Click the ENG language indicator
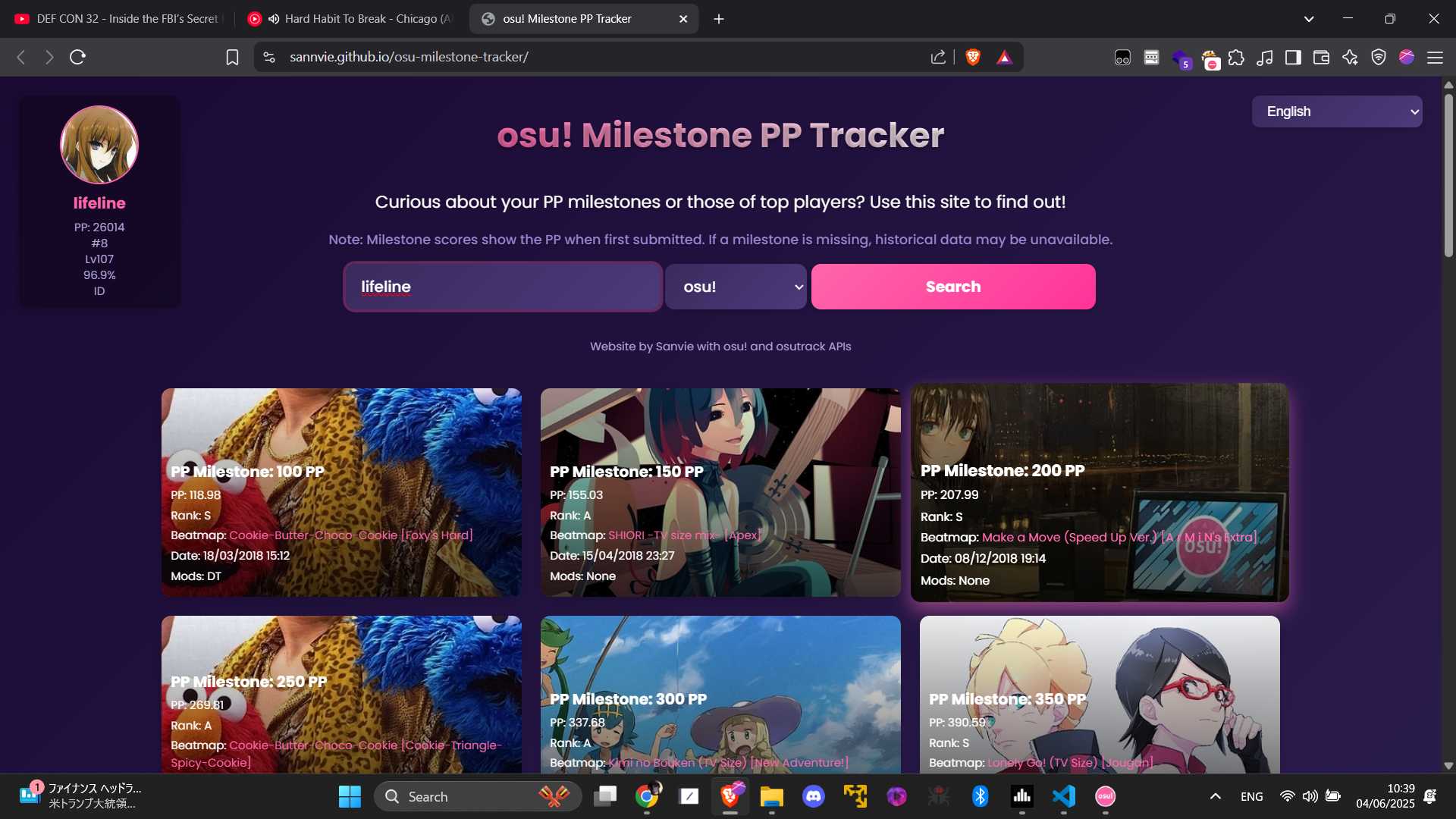 click(x=1252, y=796)
